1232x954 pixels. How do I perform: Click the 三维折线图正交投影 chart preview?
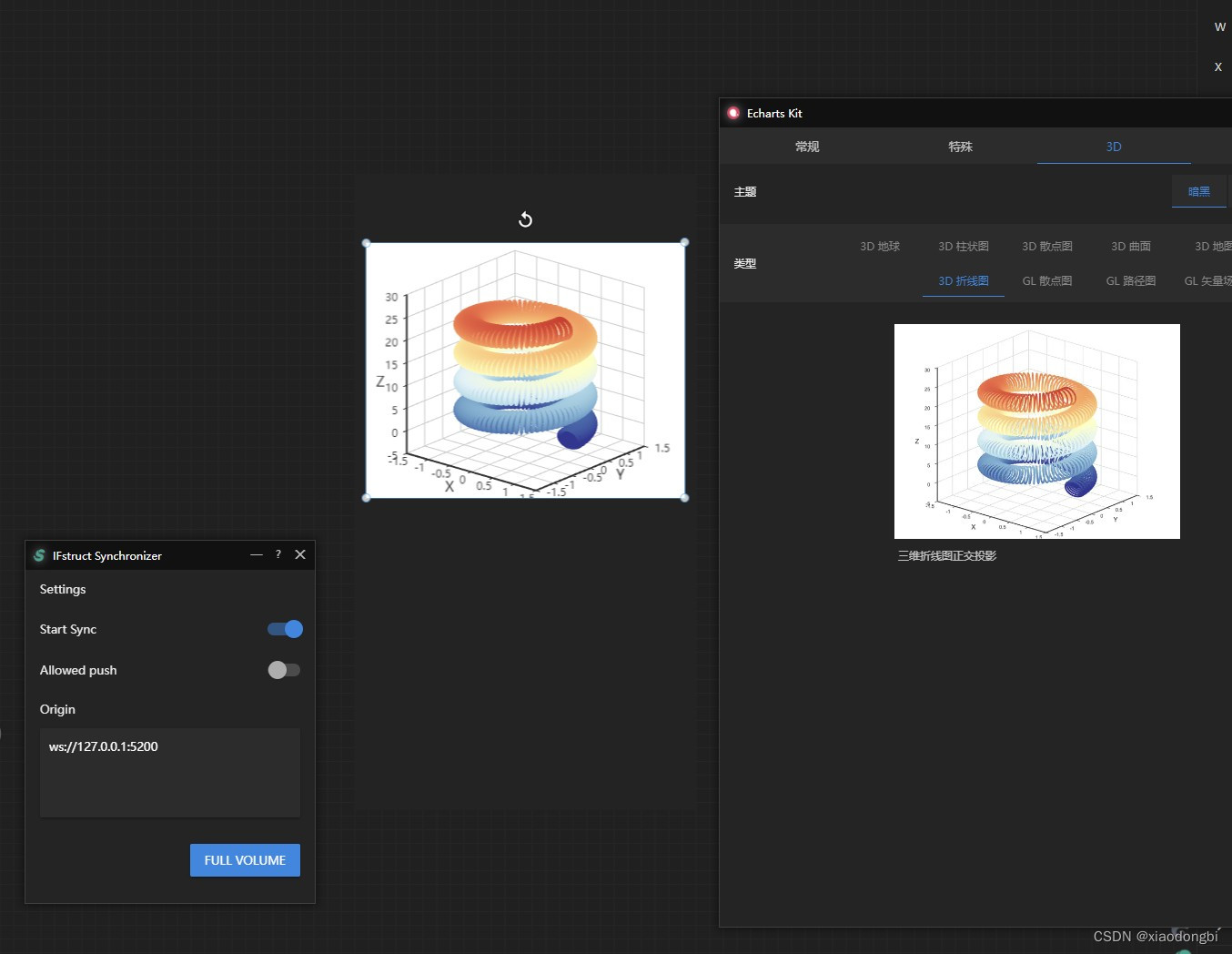tap(1036, 431)
